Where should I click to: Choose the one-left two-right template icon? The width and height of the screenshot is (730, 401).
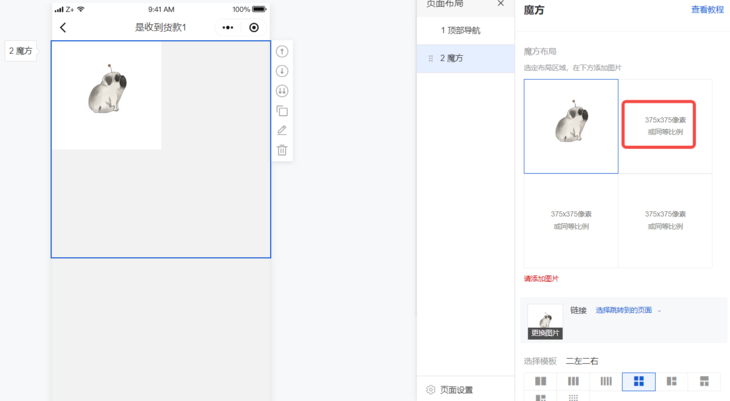(671, 381)
